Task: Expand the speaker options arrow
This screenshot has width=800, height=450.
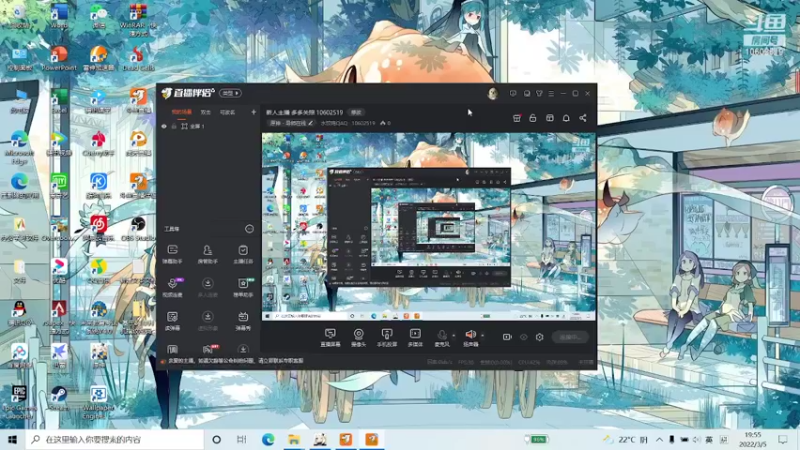Action: [483, 335]
